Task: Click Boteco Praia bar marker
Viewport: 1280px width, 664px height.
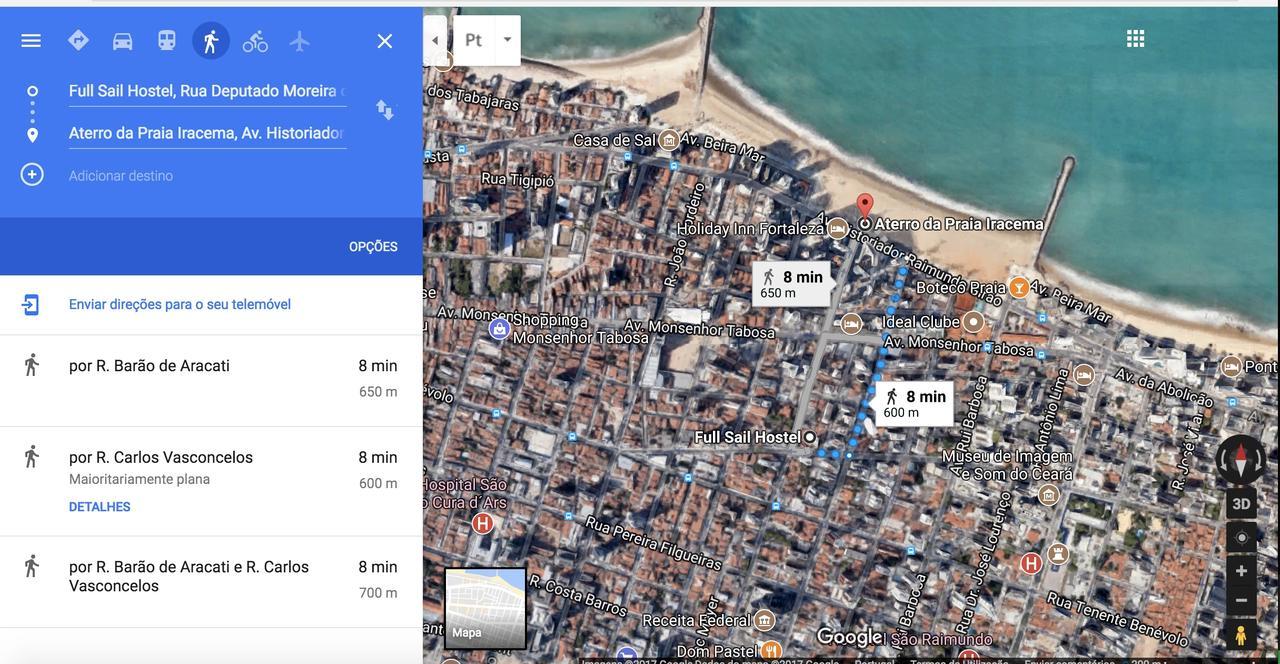Action: point(1019,287)
